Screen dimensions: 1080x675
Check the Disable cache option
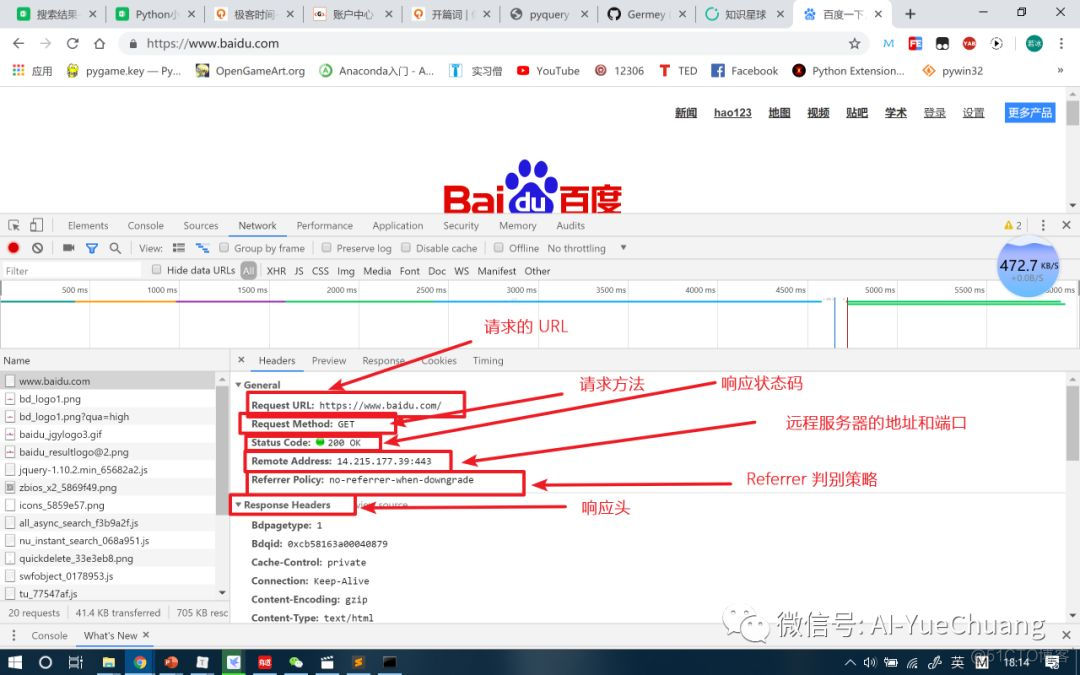(406, 248)
